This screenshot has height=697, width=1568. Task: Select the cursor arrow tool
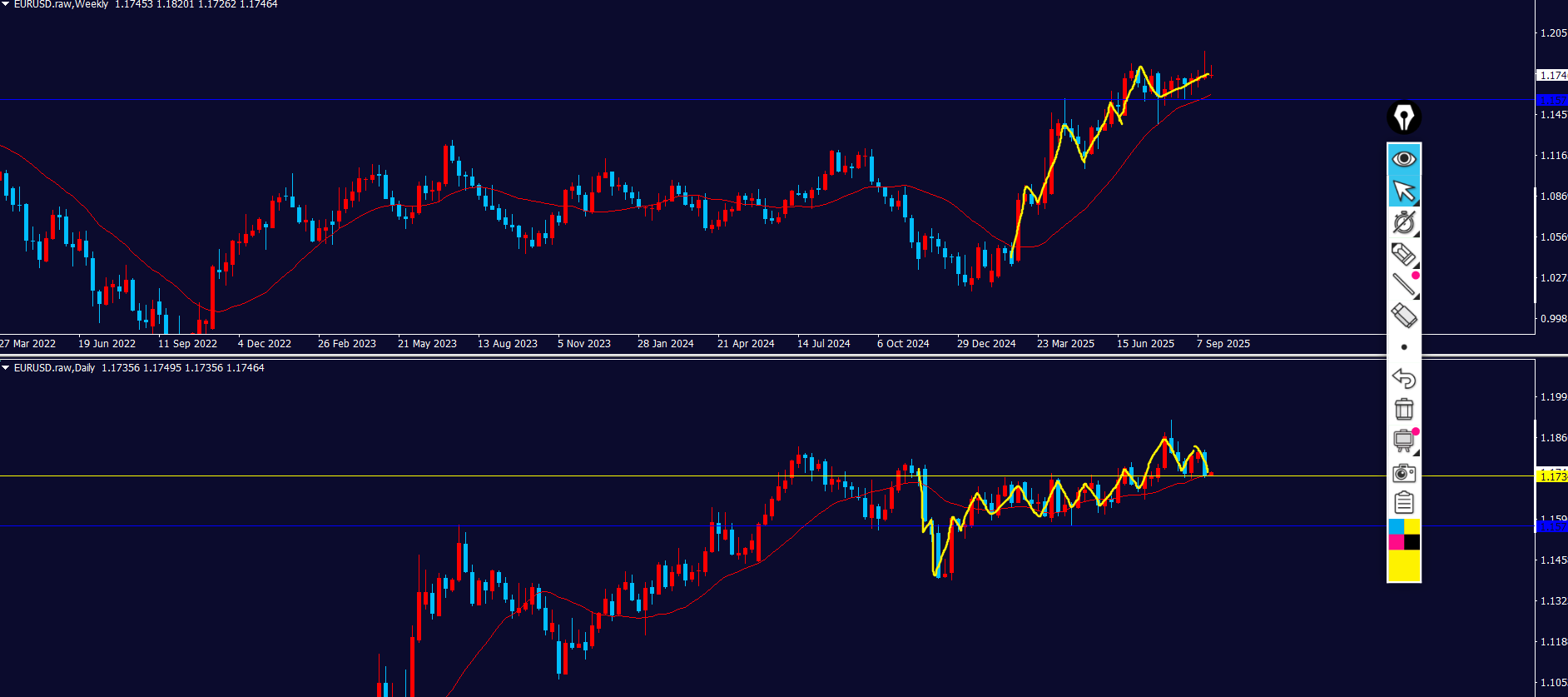coord(1404,191)
